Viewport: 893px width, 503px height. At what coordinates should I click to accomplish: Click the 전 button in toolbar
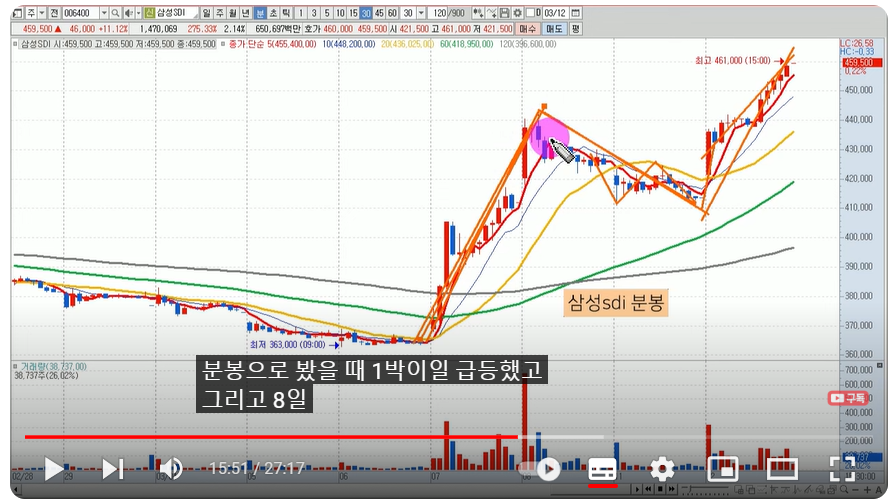pos(54,13)
